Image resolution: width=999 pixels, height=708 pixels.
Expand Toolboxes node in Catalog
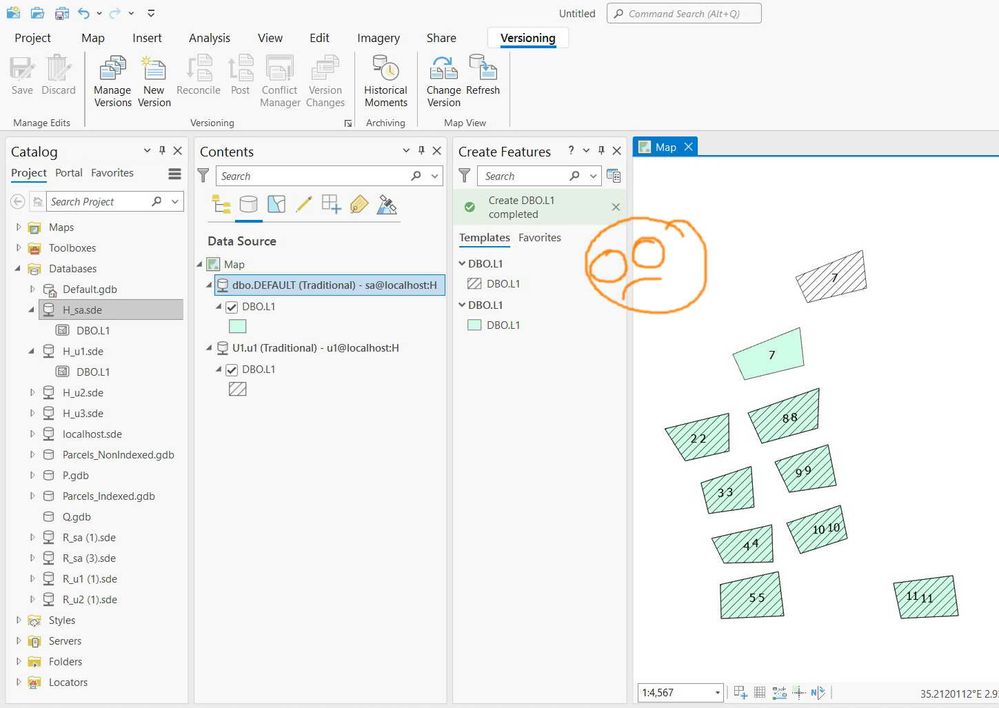click(18, 248)
